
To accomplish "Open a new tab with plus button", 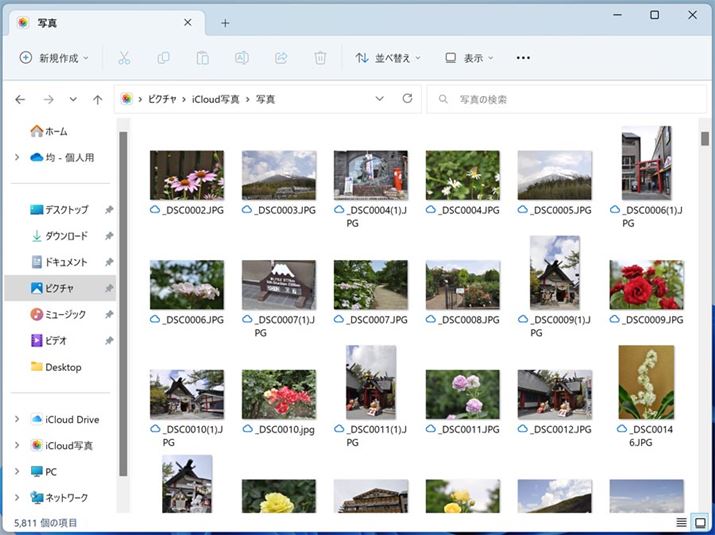I will tap(225, 23).
